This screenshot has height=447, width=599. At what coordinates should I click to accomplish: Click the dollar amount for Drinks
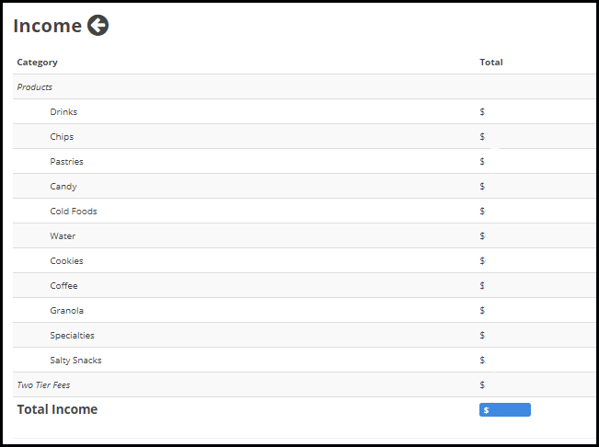point(482,112)
